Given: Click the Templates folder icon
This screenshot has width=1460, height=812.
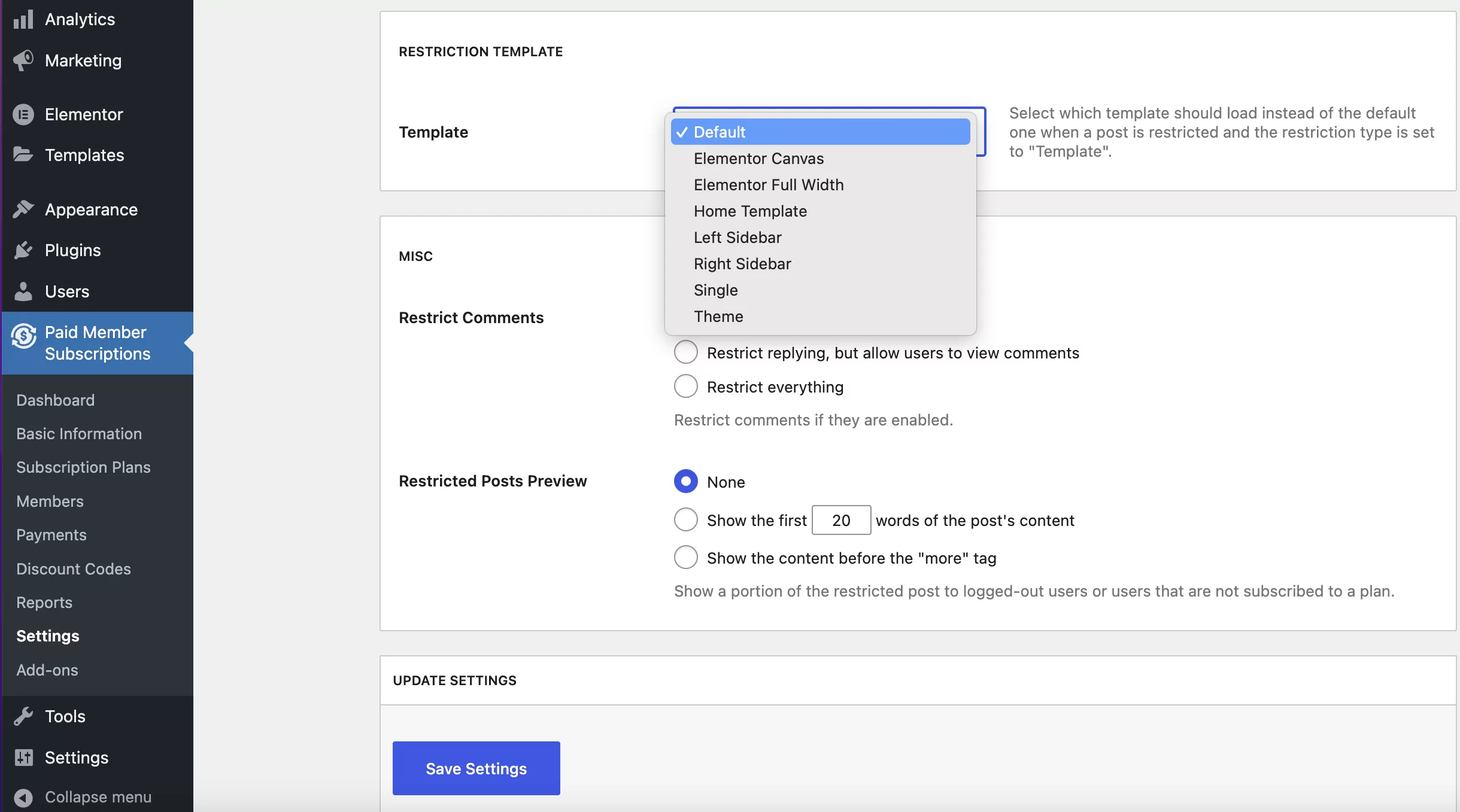Looking at the screenshot, I should pos(23,154).
